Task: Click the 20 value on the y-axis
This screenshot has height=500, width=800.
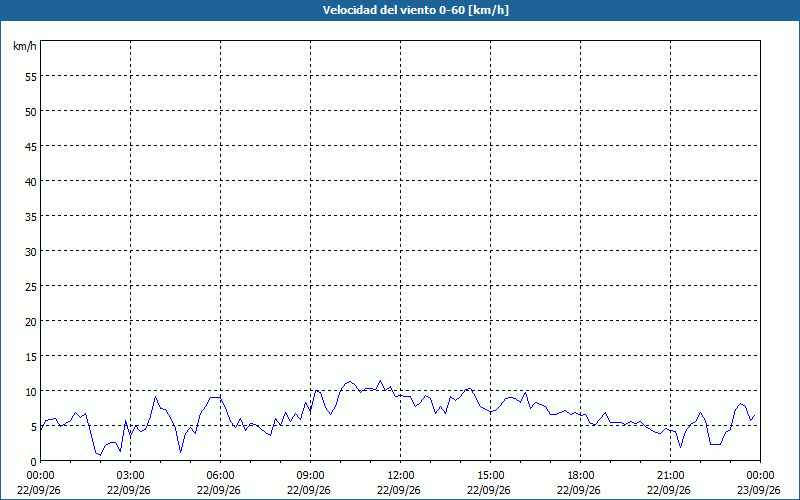Action: (31, 321)
